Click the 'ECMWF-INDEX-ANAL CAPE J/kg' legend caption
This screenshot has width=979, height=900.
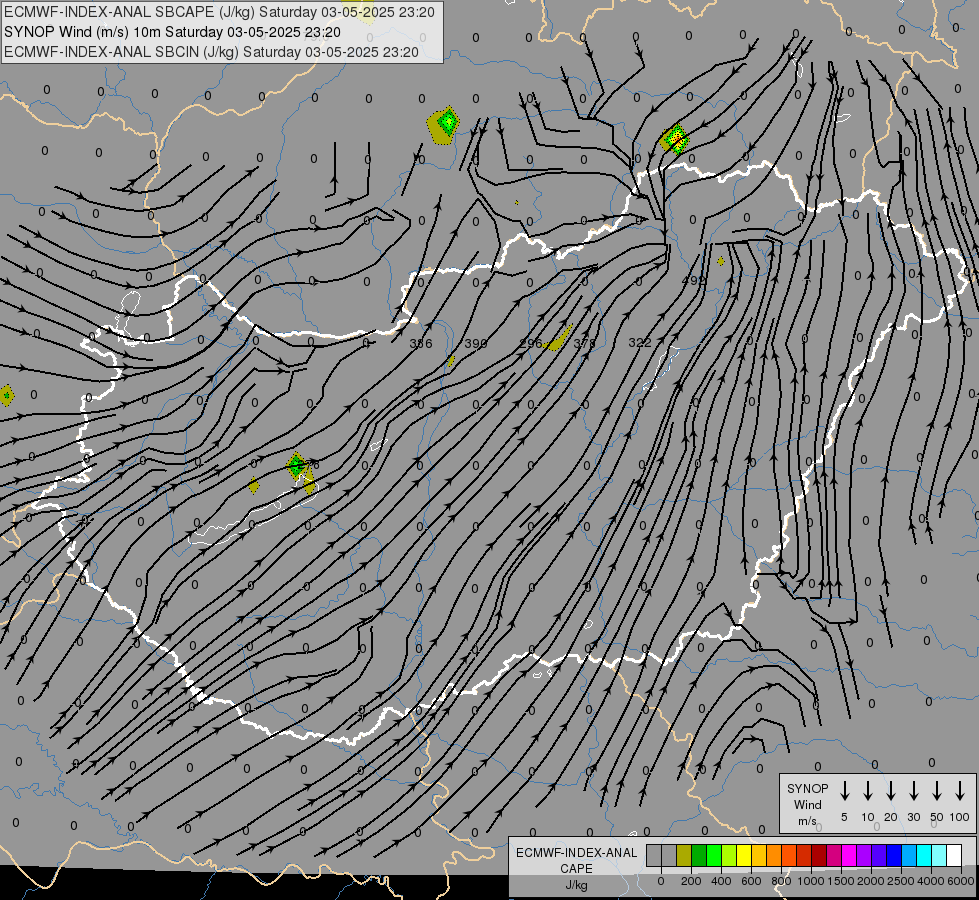point(576,869)
